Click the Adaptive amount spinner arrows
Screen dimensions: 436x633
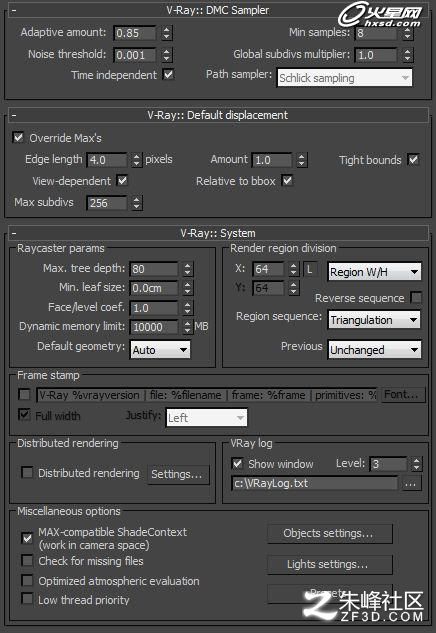[167, 33]
